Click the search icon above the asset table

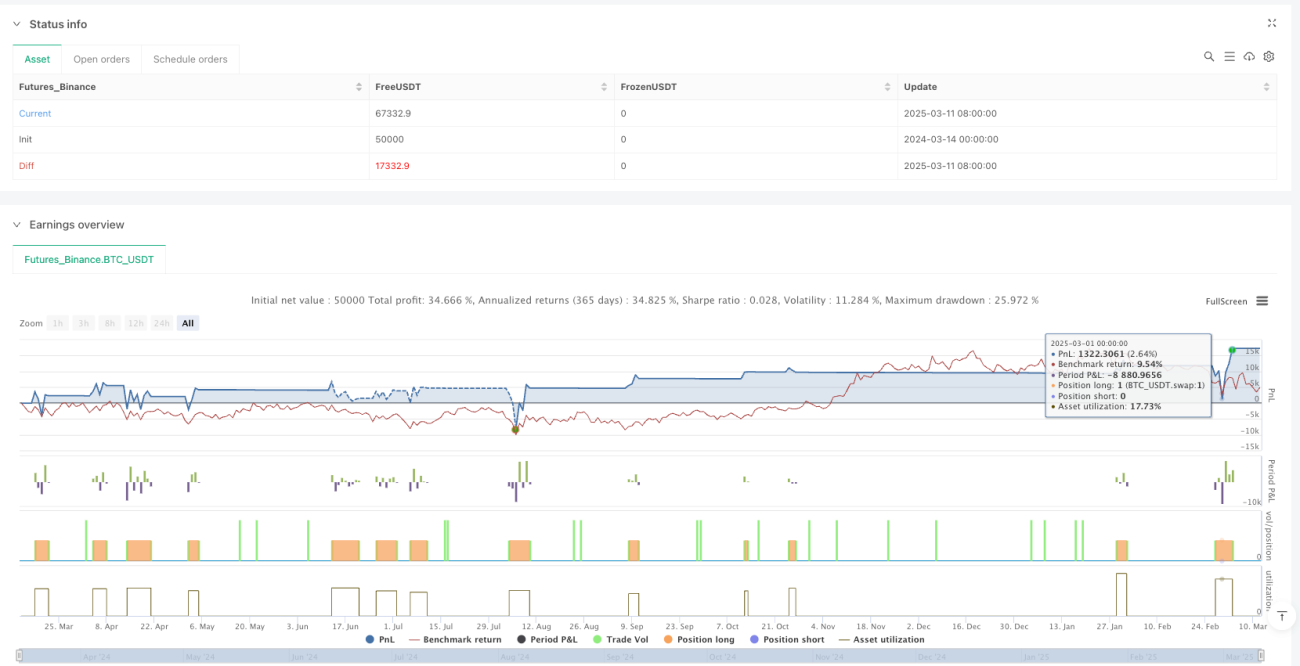coord(1209,57)
